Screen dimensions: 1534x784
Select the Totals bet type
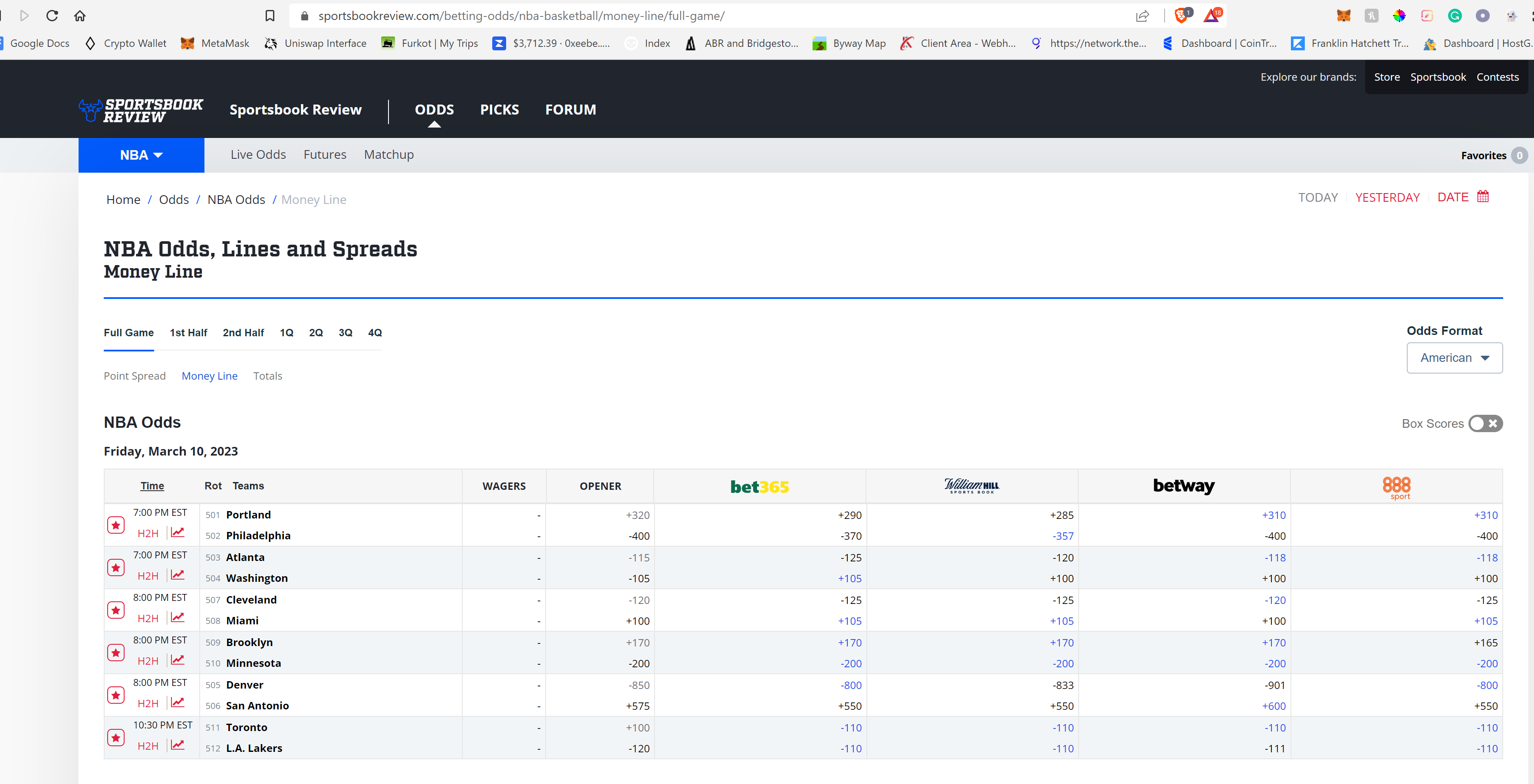tap(267, 376)
